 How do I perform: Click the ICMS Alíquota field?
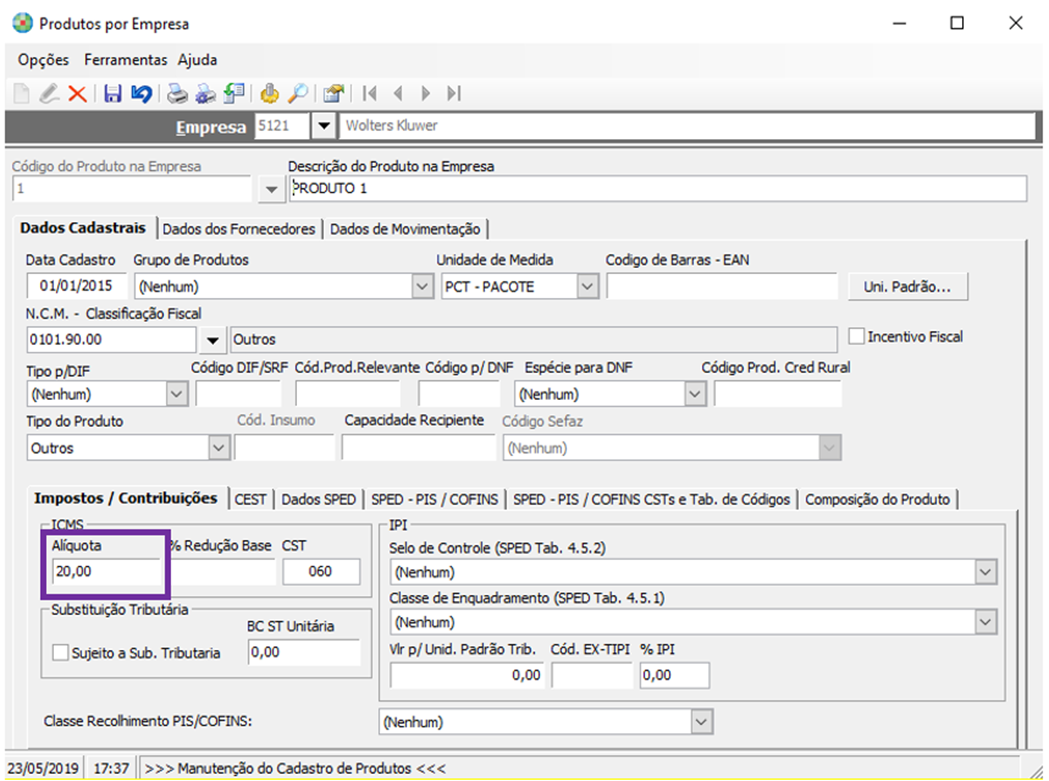[106, 572]
